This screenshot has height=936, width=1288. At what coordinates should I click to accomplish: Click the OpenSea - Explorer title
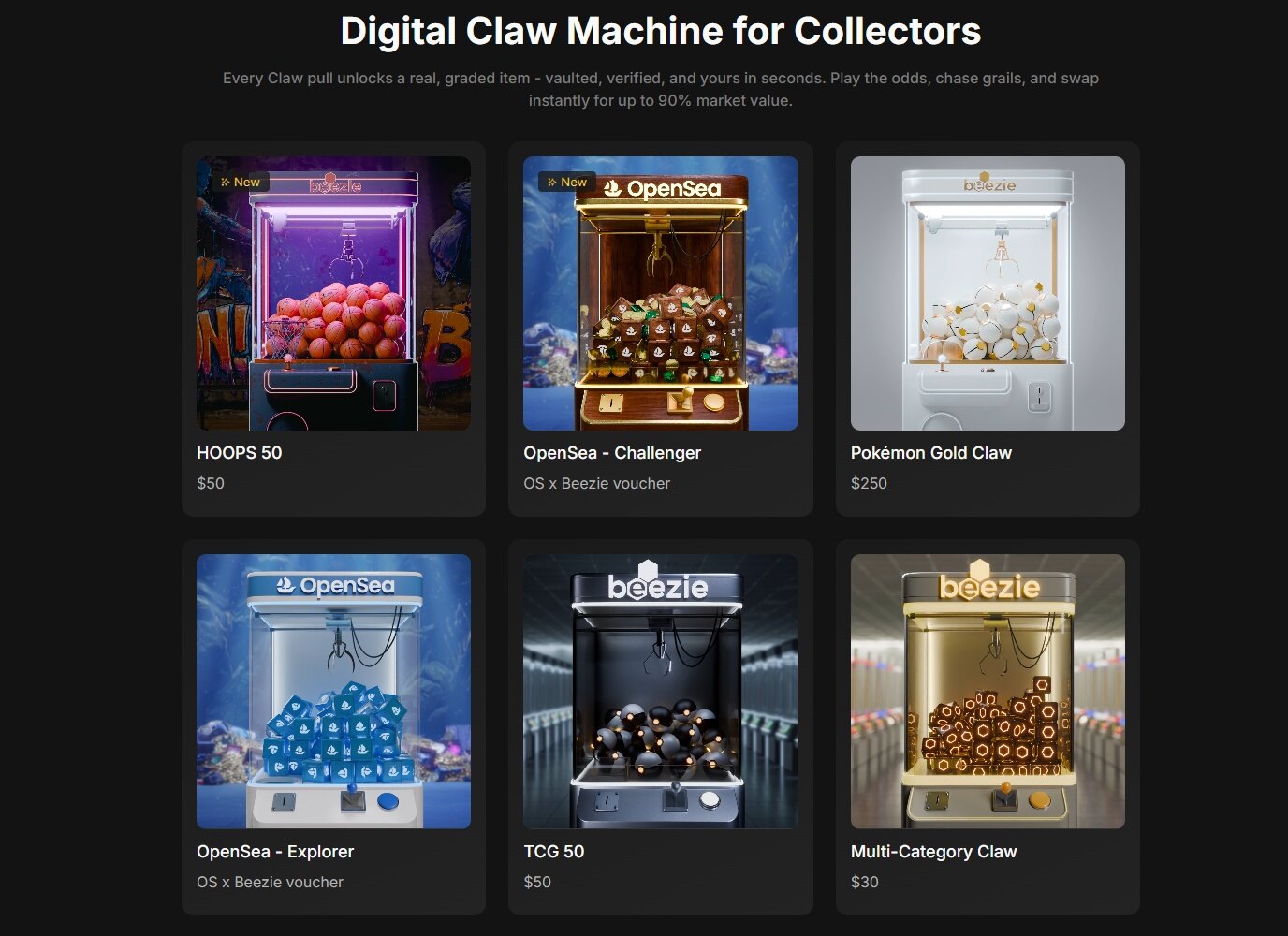click(275, 852)
